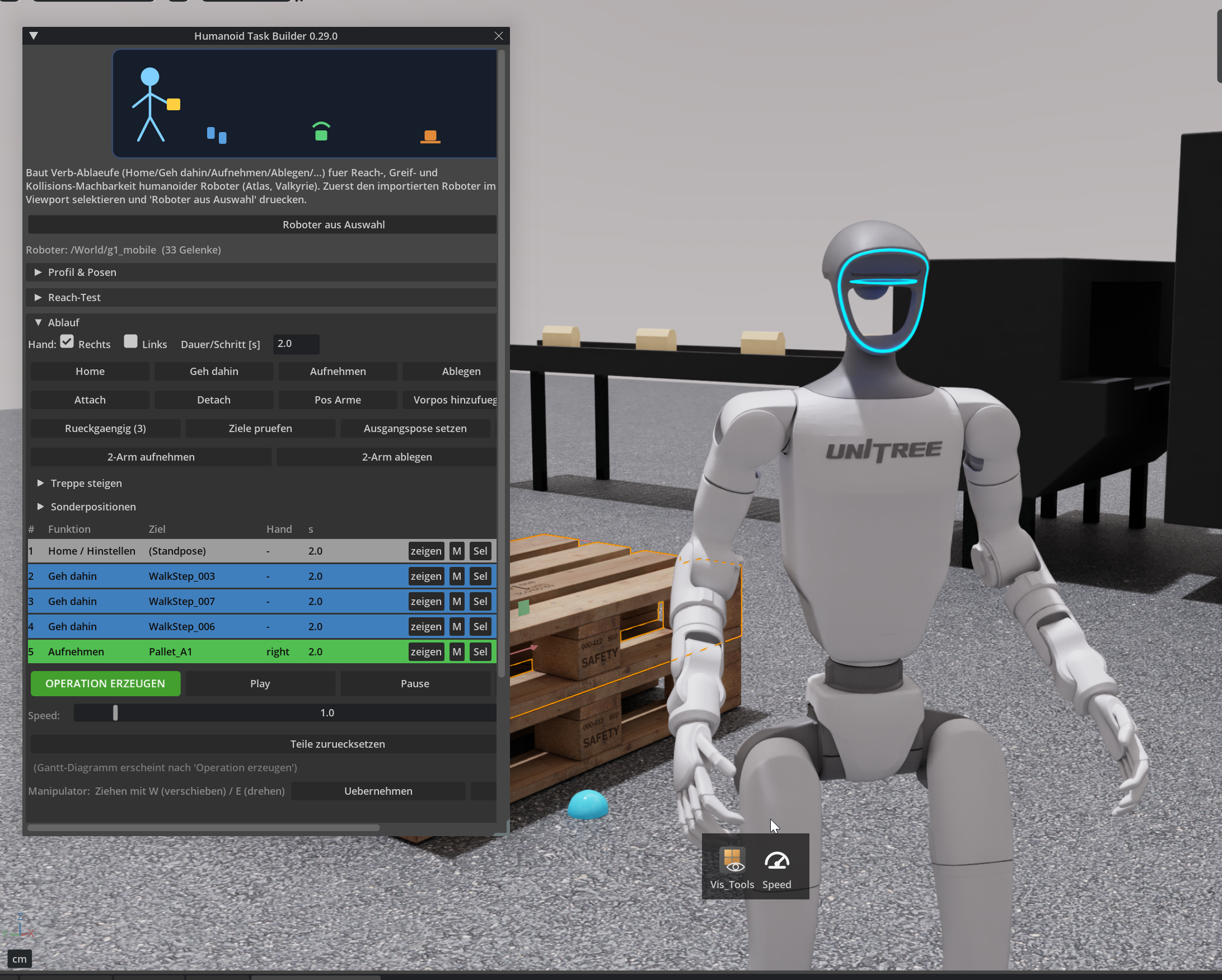Expand the Treppe steigen section
The image size is (1222, 980).
click(40, 483)
